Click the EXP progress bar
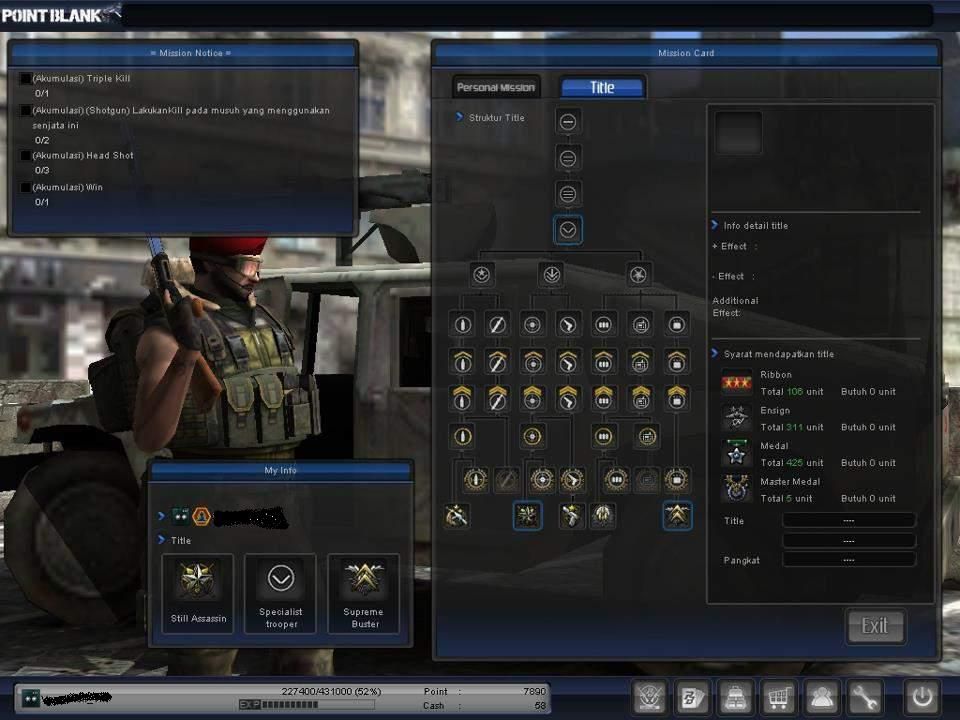 pos(307,705)
